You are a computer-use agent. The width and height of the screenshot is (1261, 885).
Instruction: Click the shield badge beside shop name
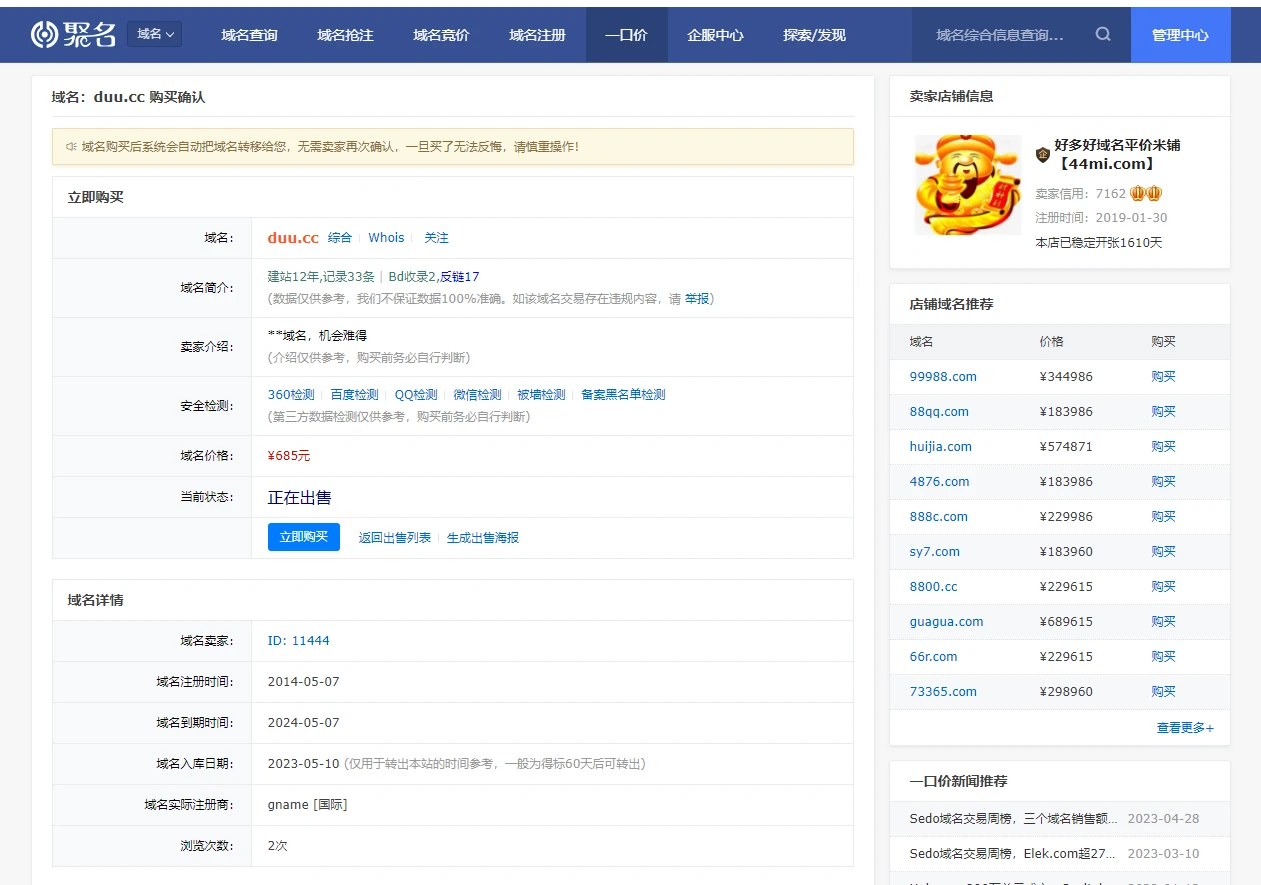pos(1042,154)
